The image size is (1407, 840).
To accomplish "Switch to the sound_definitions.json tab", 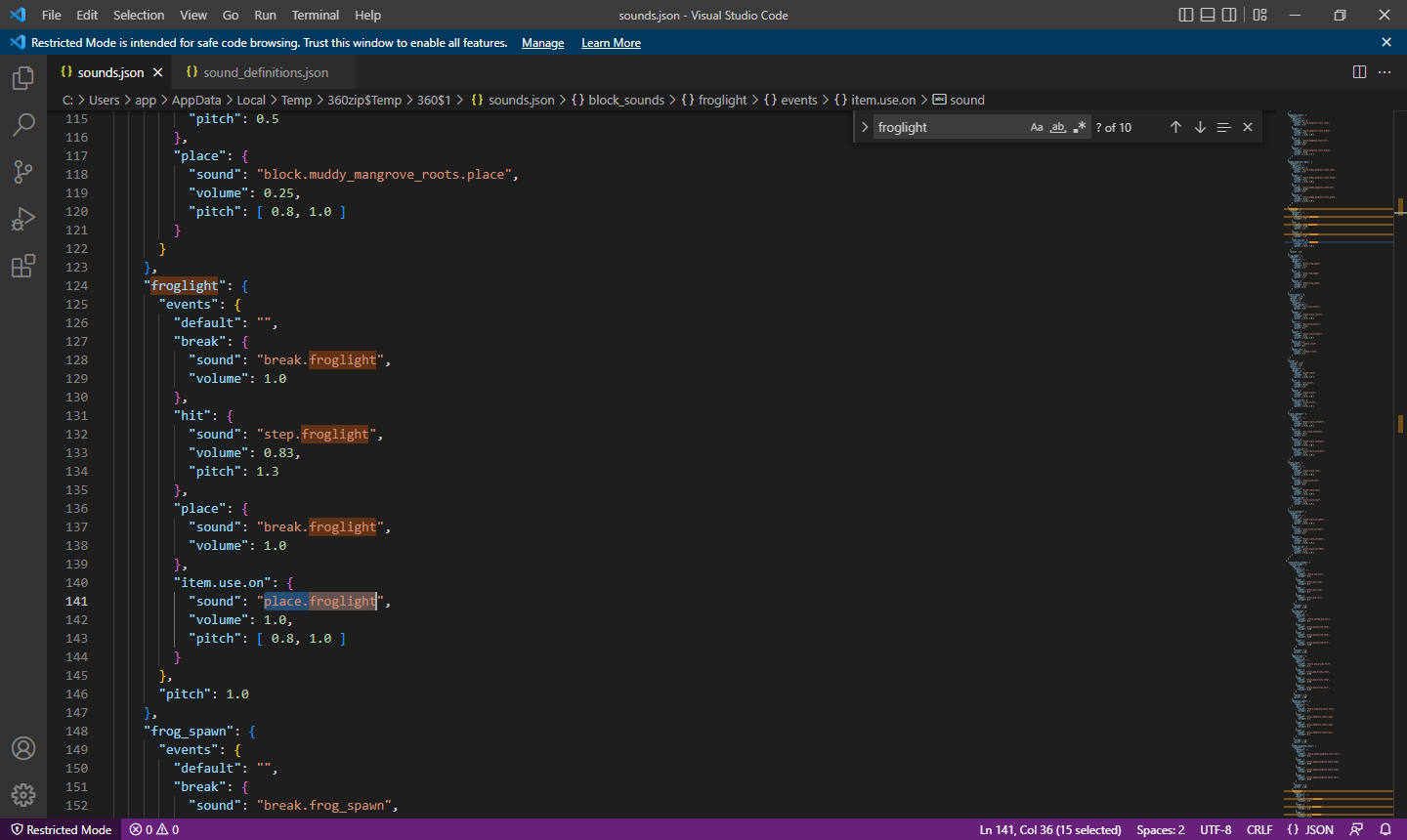I will click(265, 72).
